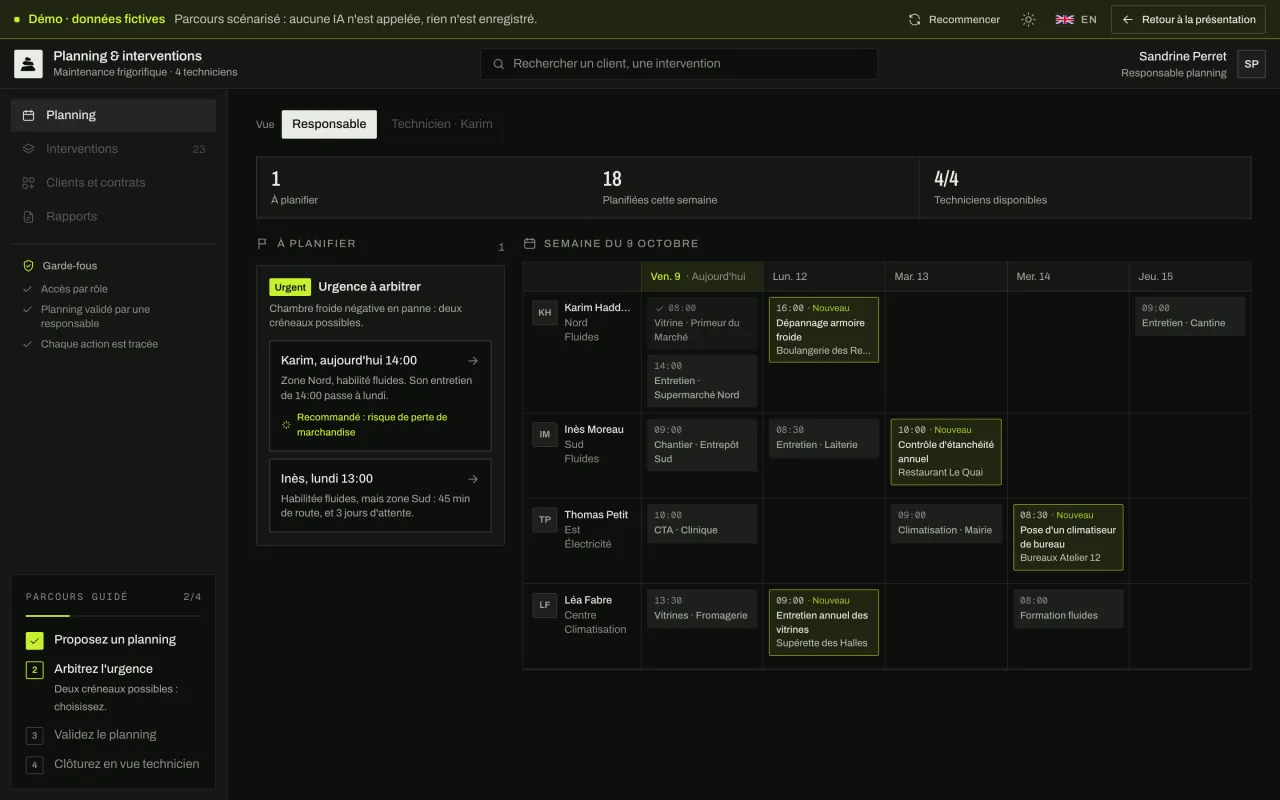This screenshot has width=1280, height=800.
Task: Click the Recommencer refresh icon
Action: tap(914, 19)
